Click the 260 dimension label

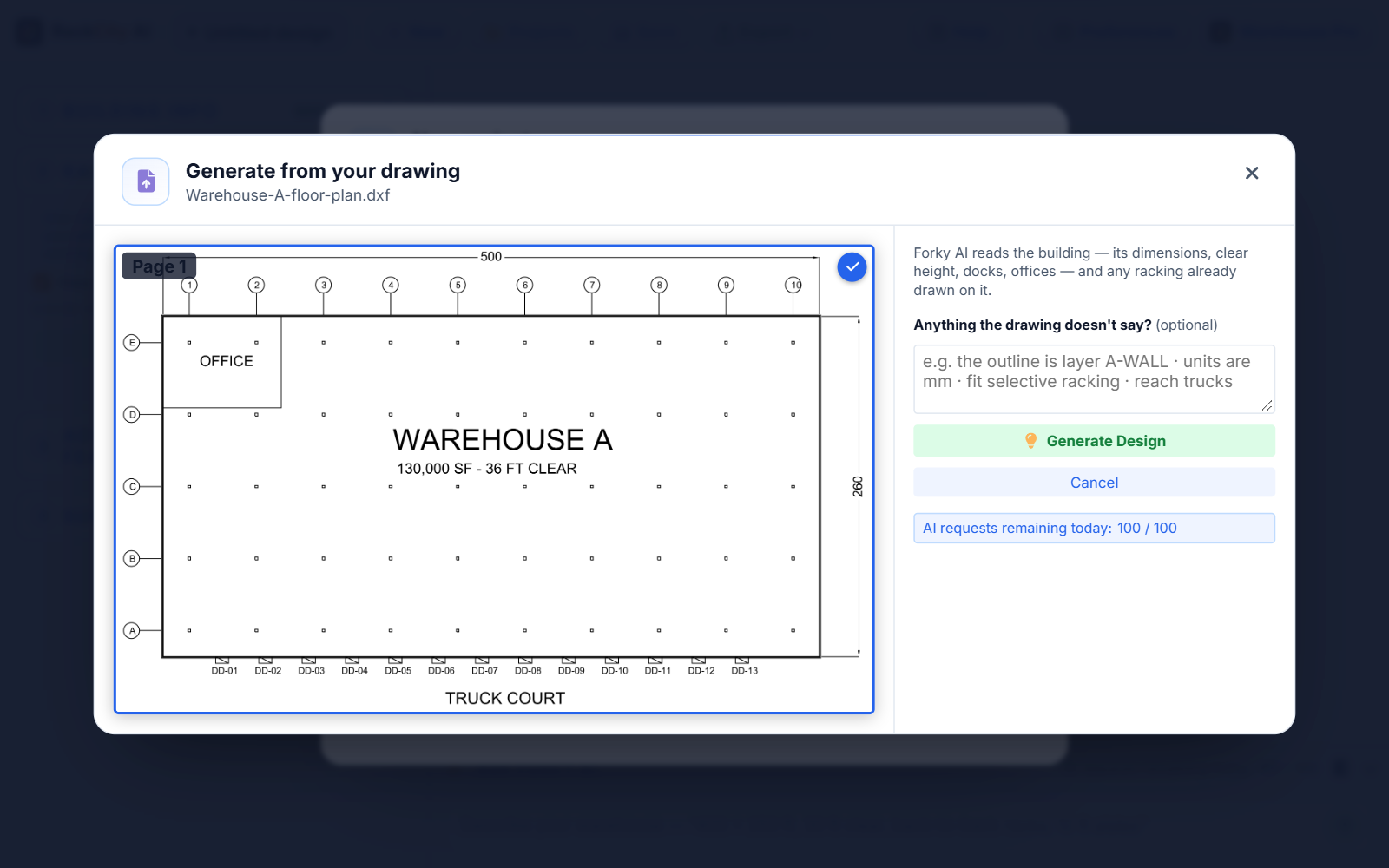pos(858,486)
